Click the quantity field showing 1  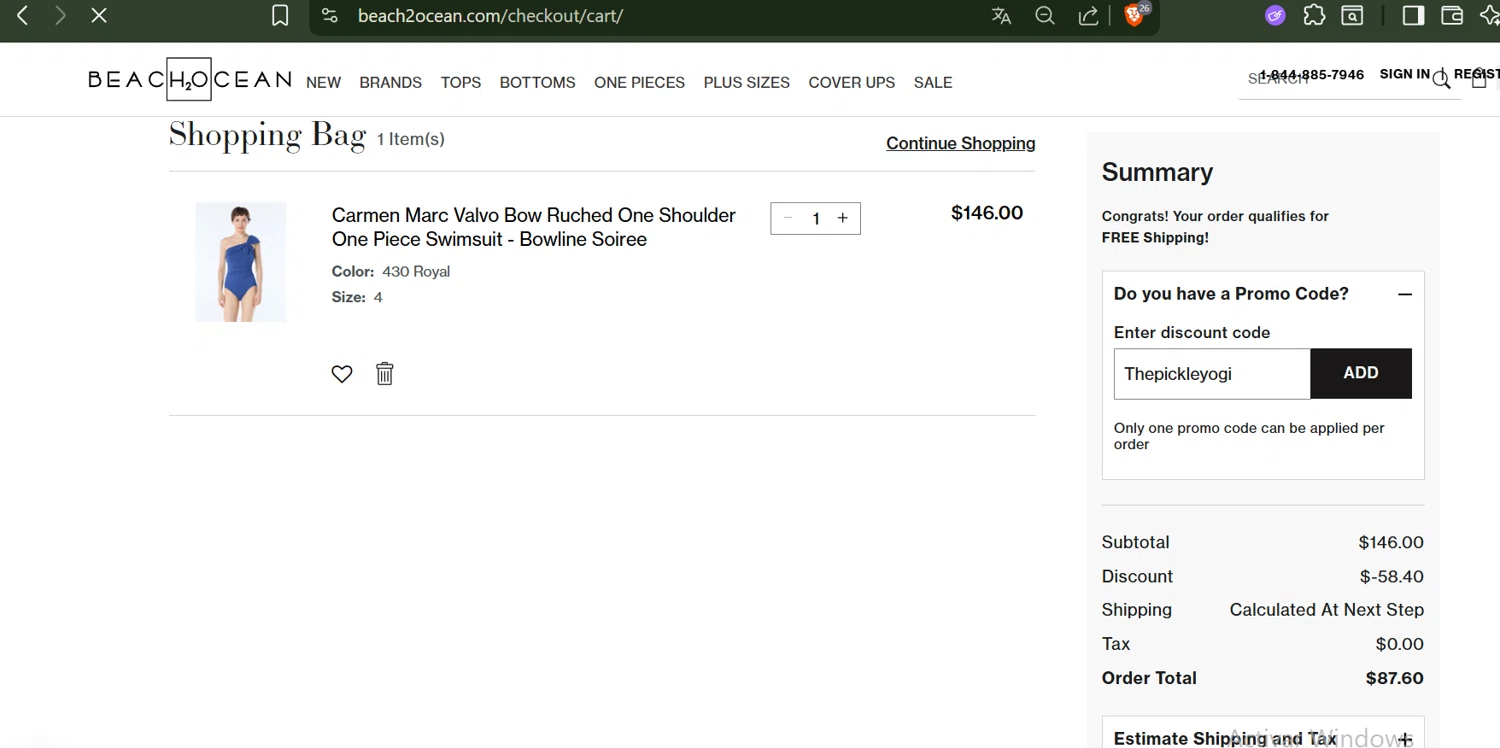pyautogui.click(x=816, y=219)
